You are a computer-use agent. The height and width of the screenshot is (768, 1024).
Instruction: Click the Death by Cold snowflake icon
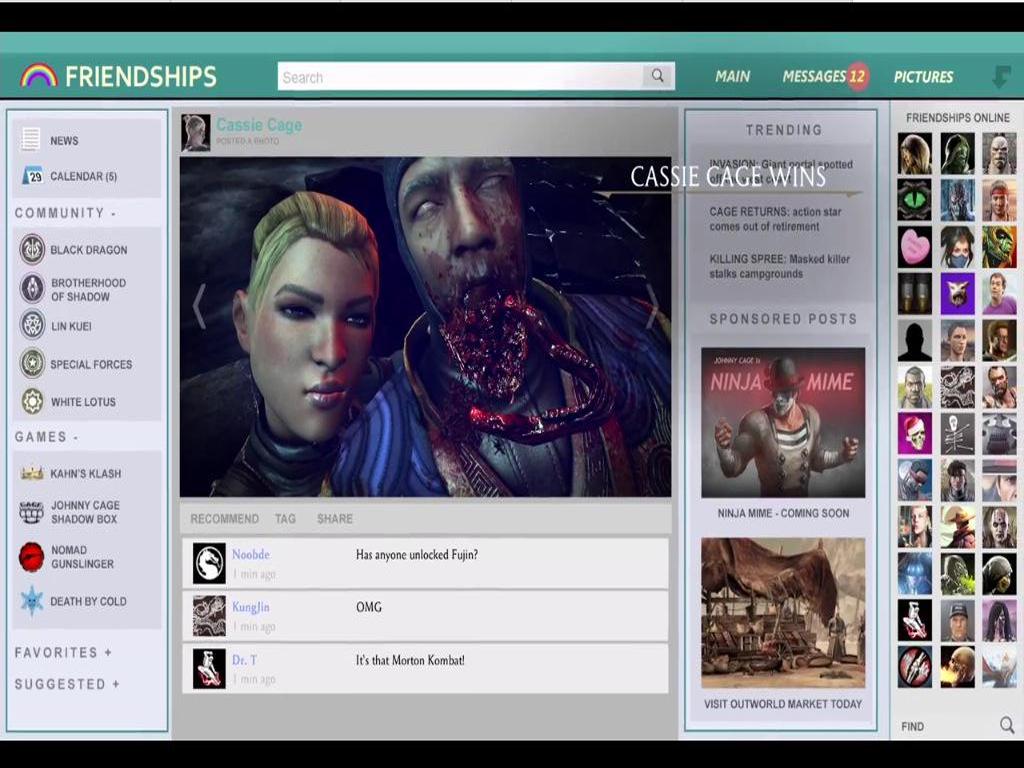tap(31, 601)
